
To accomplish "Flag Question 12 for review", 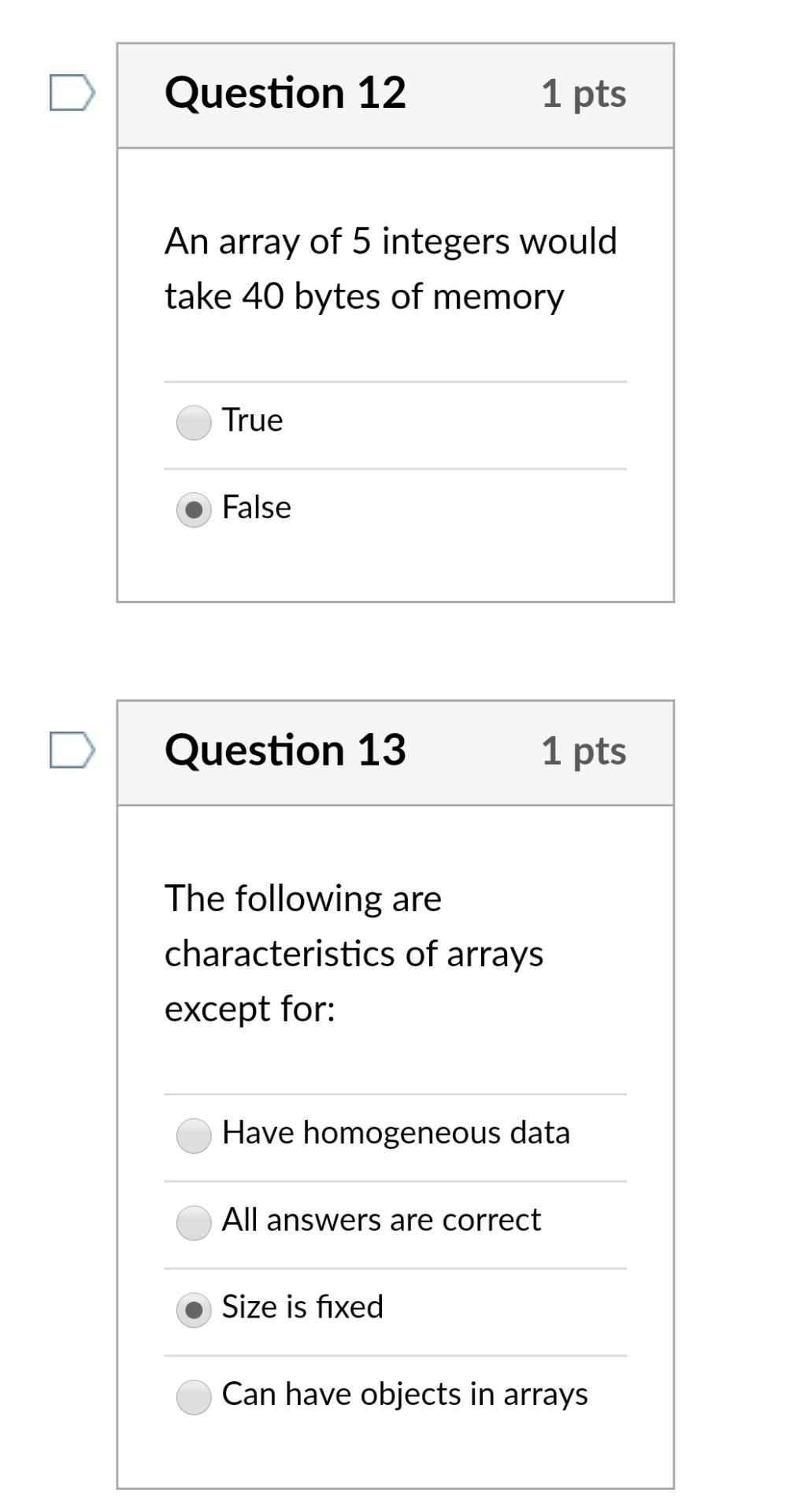I will (72, 93).
